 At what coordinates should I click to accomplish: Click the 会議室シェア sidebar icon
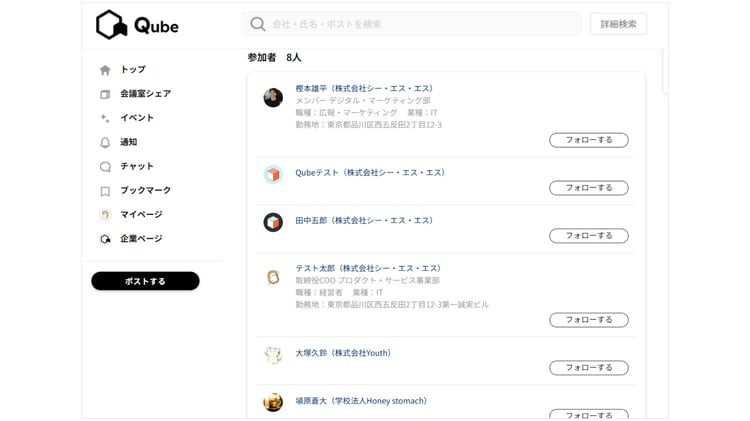click(x=105, y=94)
